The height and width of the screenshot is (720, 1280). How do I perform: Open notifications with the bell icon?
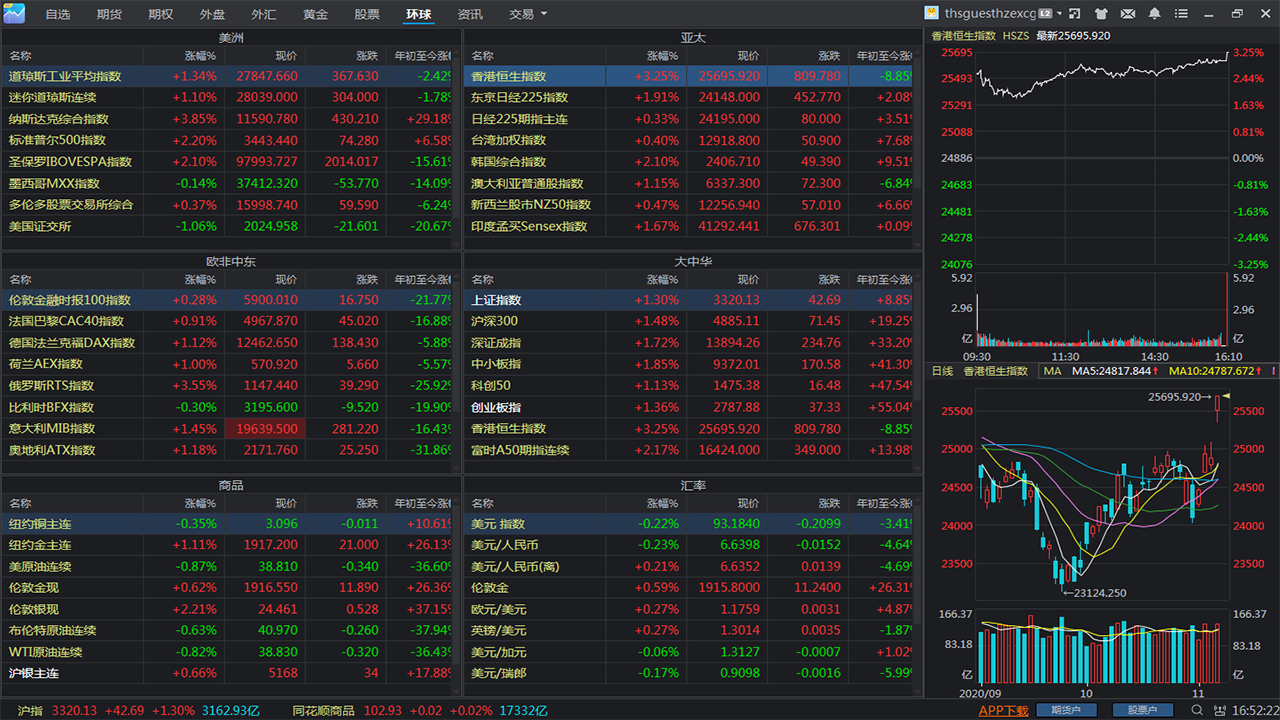(1155, 13)
